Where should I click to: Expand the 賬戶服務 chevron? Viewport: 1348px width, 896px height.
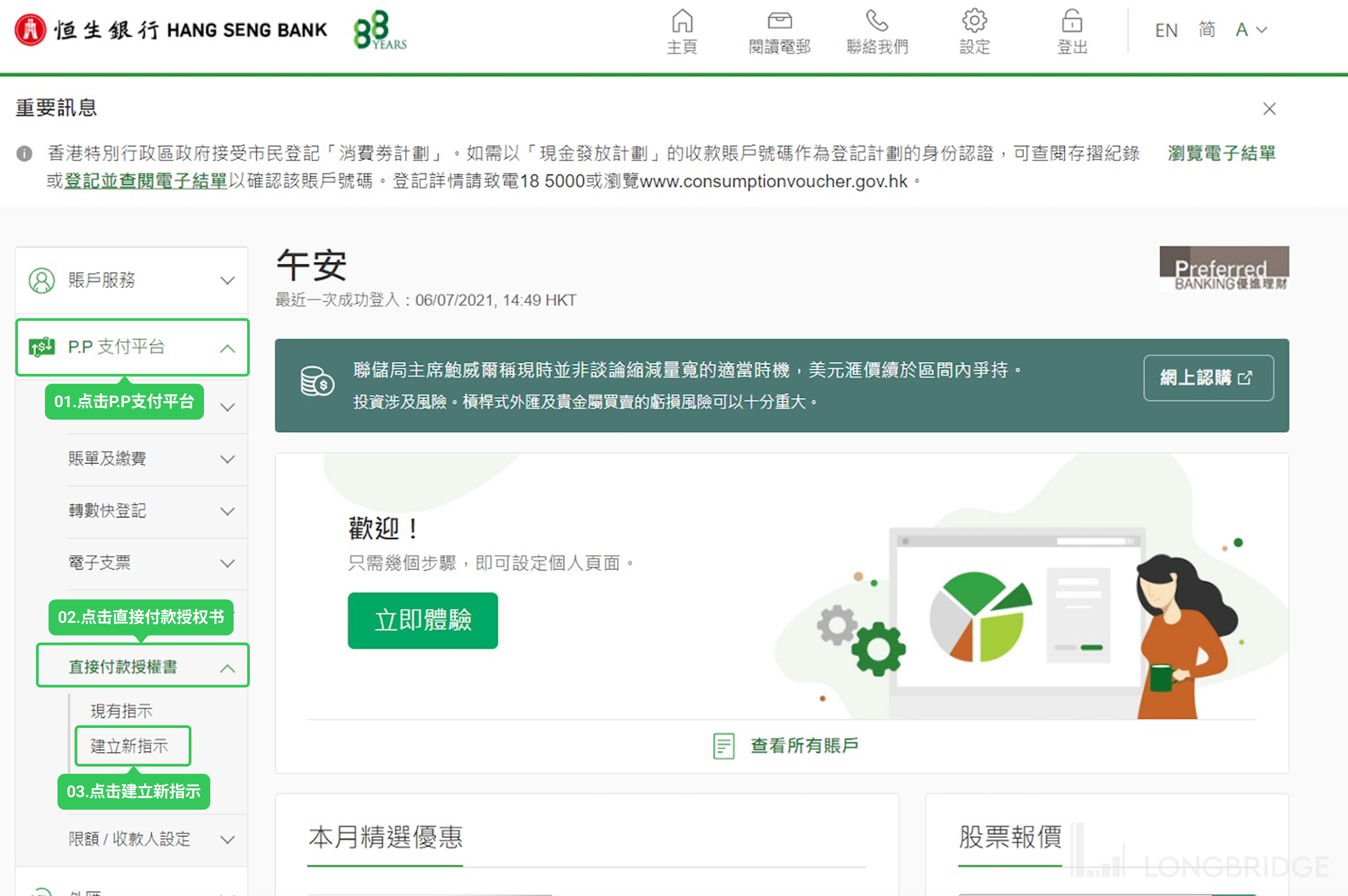point(227,281)
